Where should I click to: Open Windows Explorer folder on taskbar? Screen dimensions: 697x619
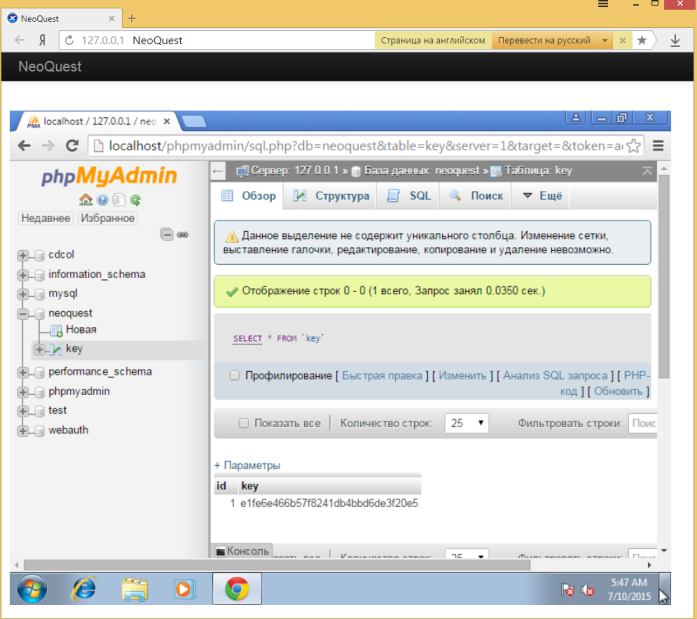pyautogui.click(x=135, y=590)
